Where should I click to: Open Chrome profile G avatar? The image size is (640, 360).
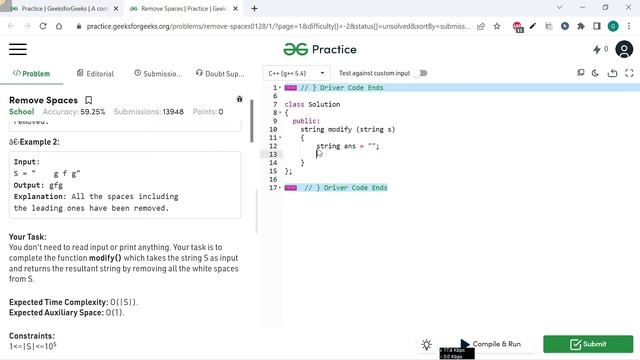pos(613,26)
